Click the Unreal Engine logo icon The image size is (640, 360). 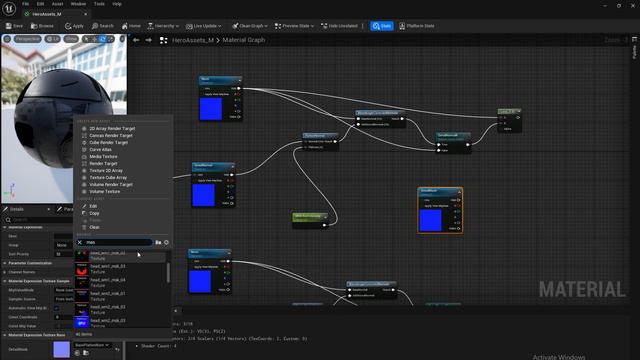point(9,8)
